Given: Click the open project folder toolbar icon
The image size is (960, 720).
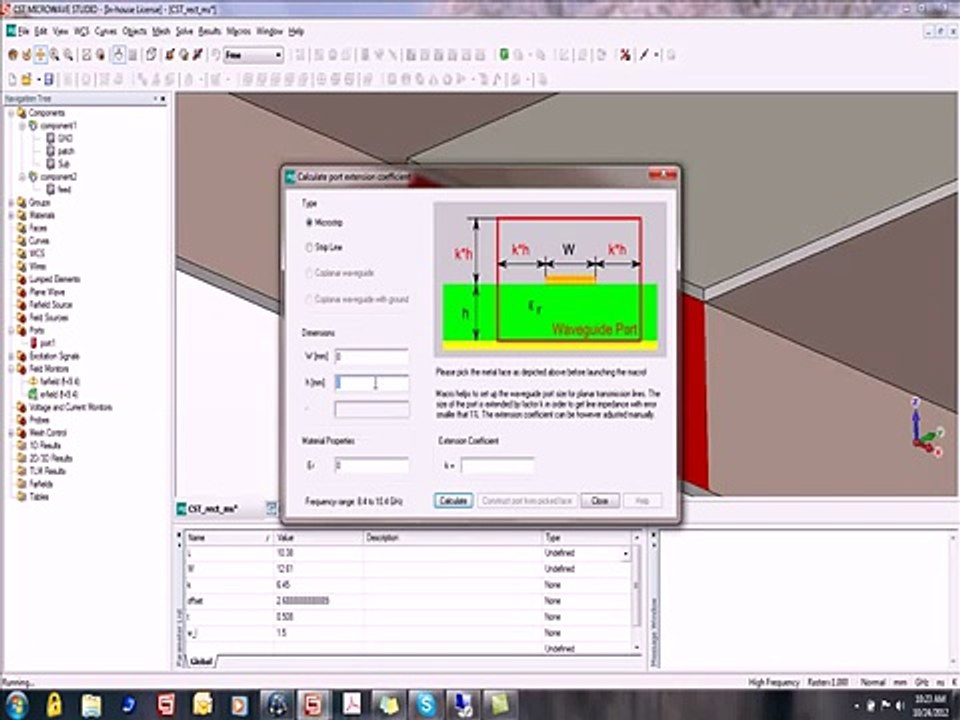Looking at the screenshot, I should click(26, 80).
